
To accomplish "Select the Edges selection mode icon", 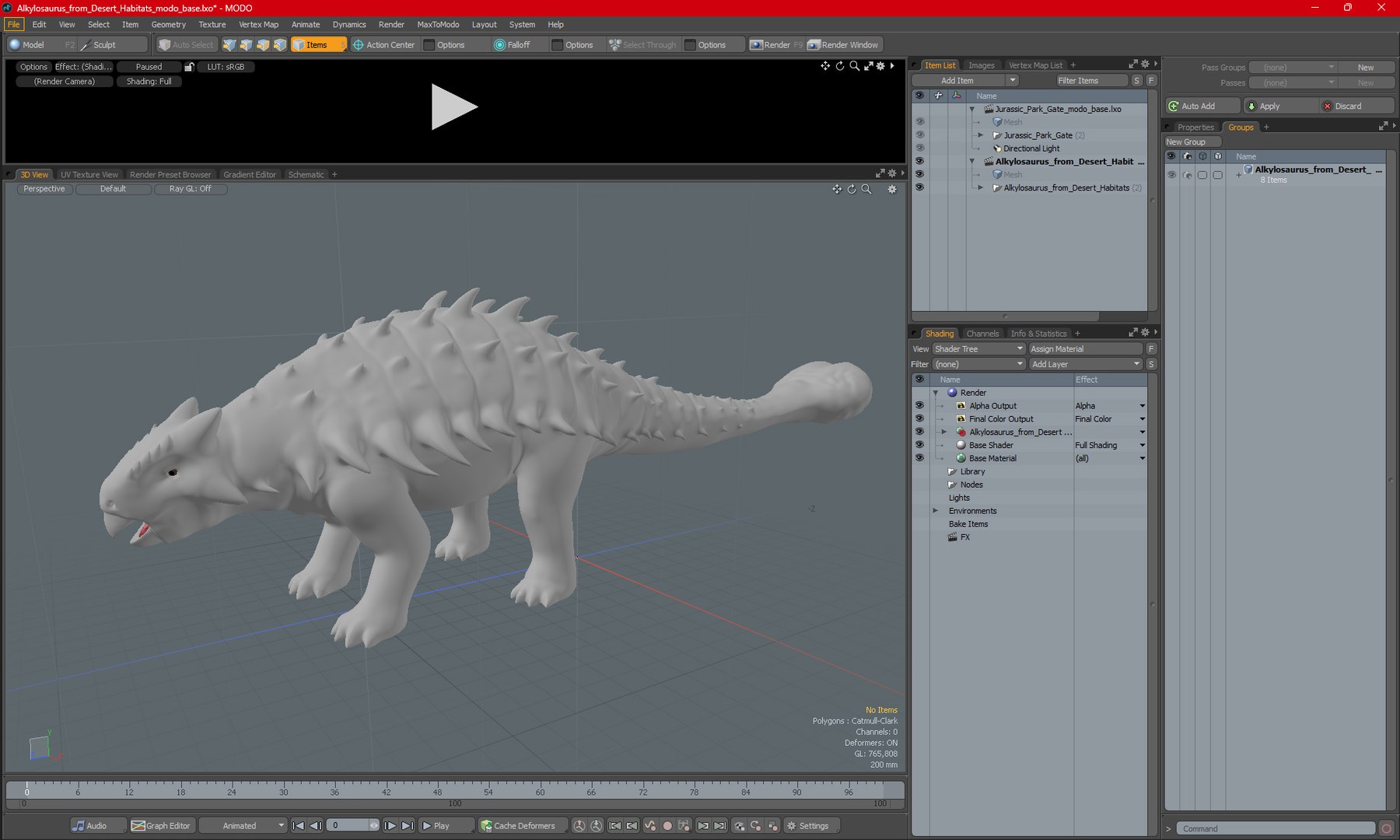I will click(246, 45).
